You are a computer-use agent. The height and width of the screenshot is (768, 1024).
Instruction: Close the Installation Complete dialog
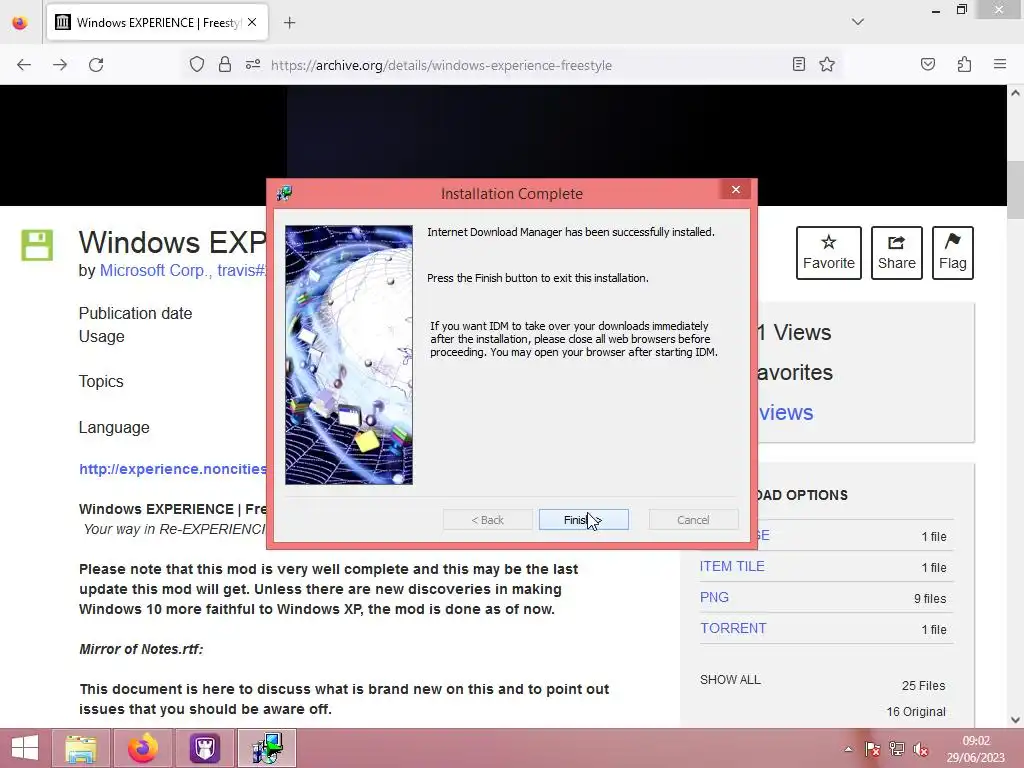[x=736, y=189]
